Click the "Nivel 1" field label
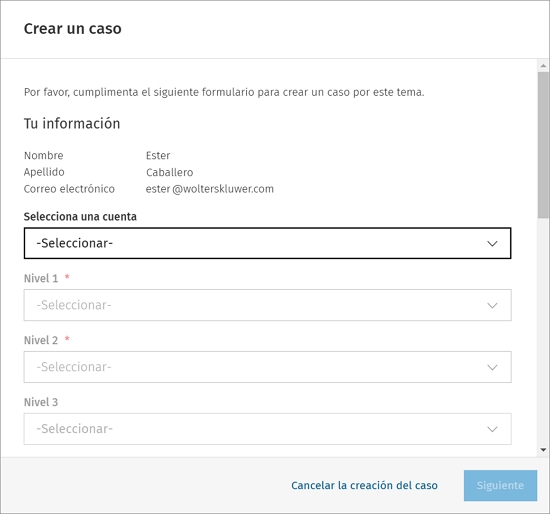The width and height of the screenshot is (550, 514). (x=41, y=278)
